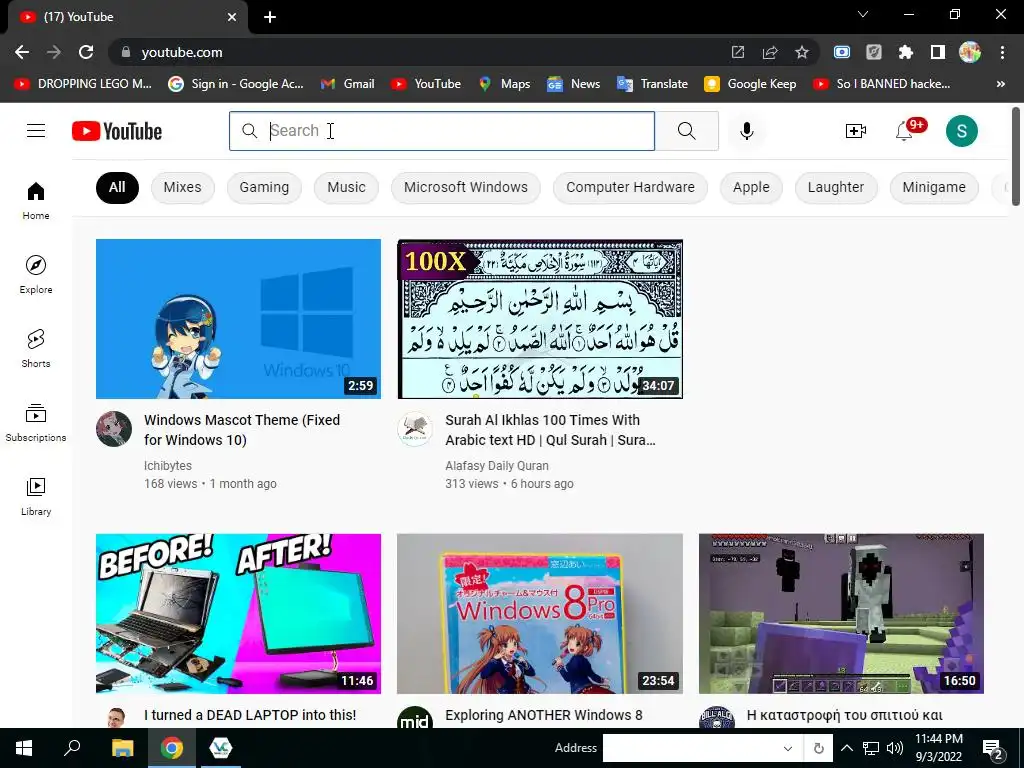
Task: Select the Music filter chip
Action: [x=346, y=187]
